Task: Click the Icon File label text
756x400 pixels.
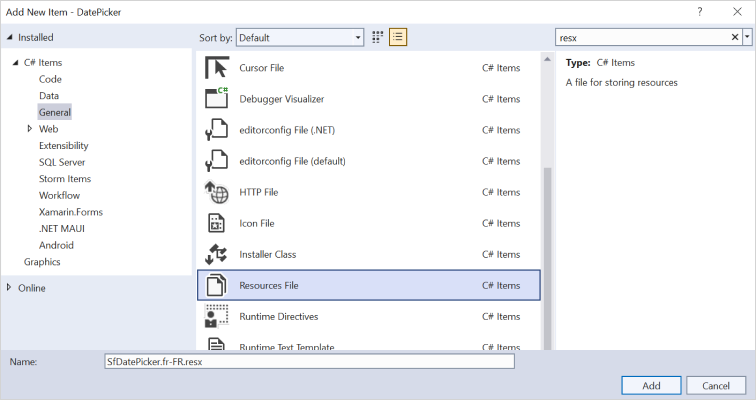Action: [x=256, y=223]
